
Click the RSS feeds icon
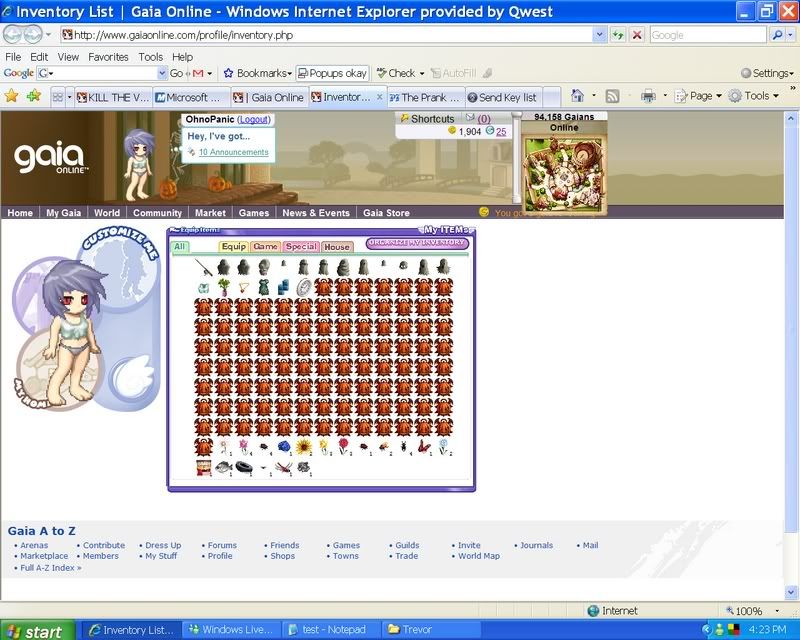612,96
